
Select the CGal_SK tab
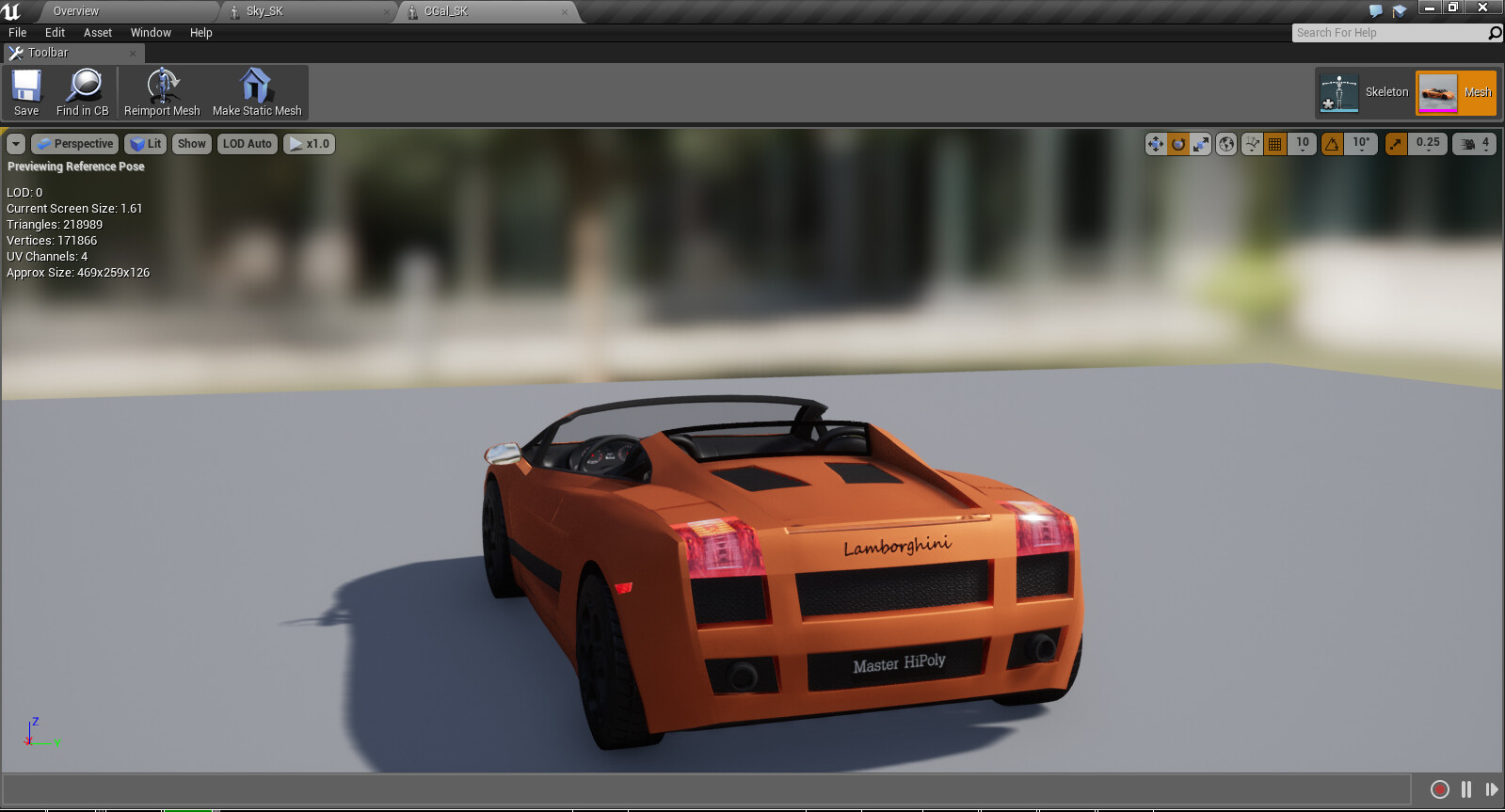click(x=489, y=11)
